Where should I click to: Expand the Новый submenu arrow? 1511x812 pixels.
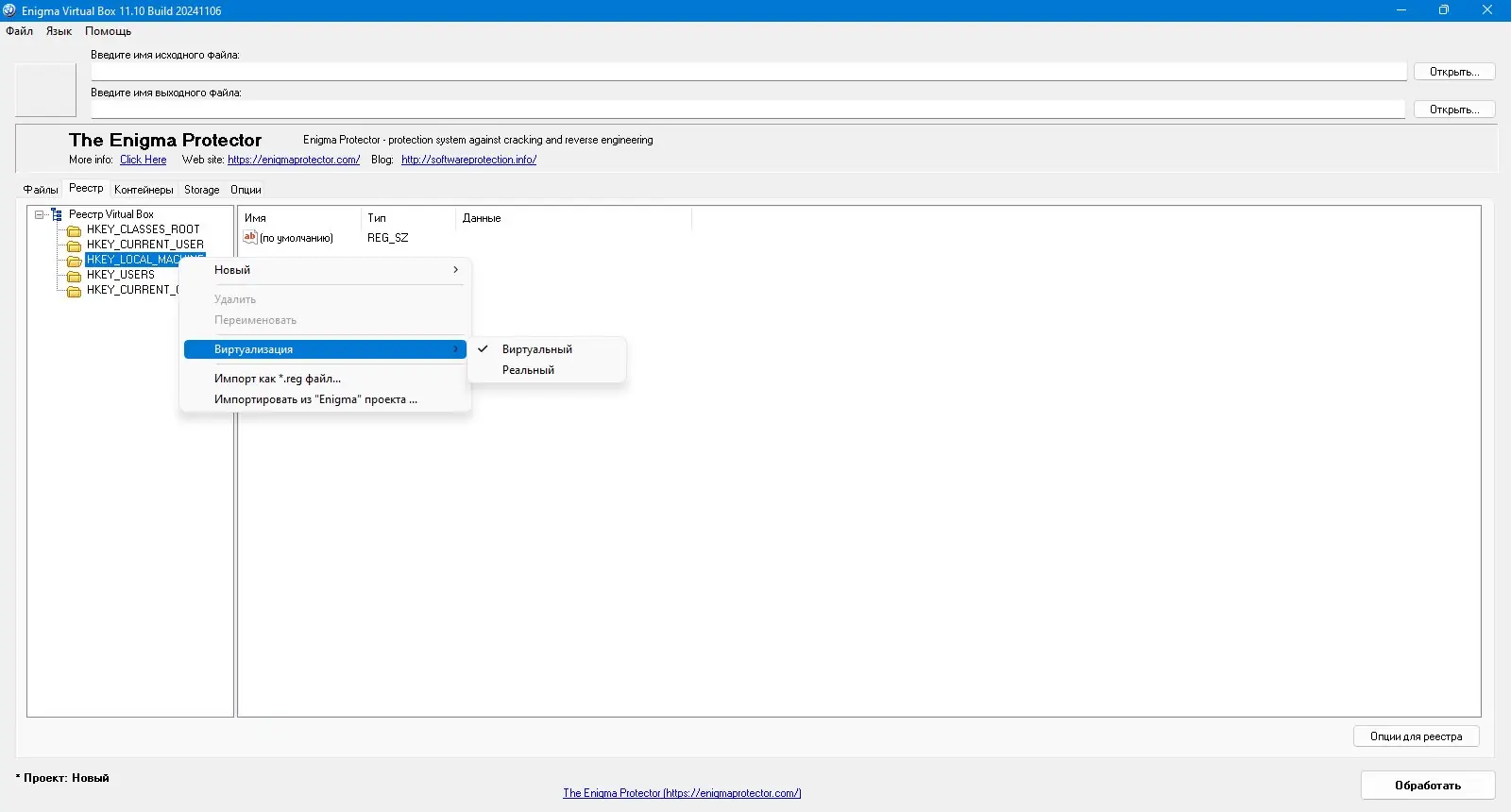[455, 270]
